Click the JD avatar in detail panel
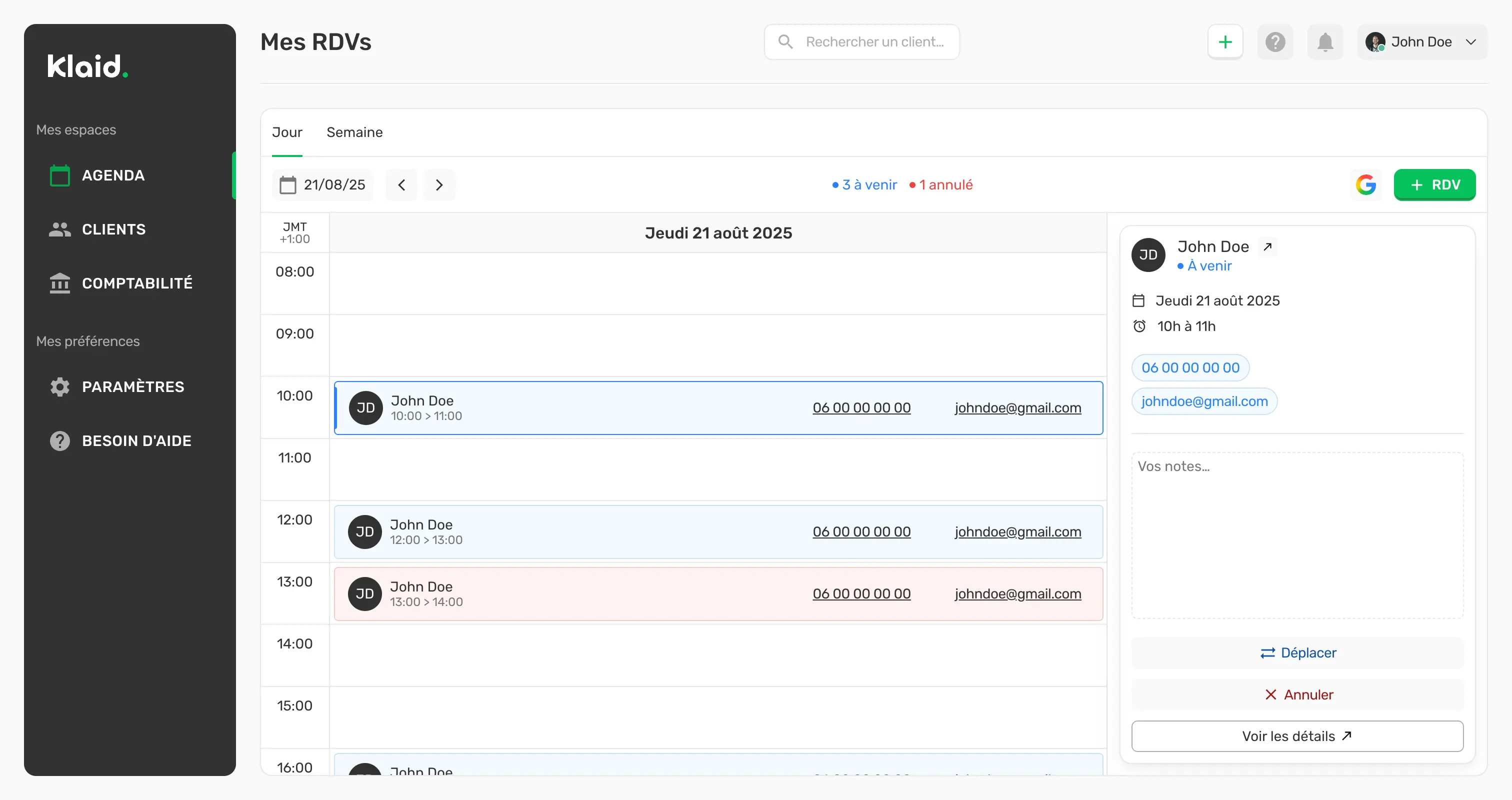The width and height of the screenshot is (1512, 800). (1148, 254)
